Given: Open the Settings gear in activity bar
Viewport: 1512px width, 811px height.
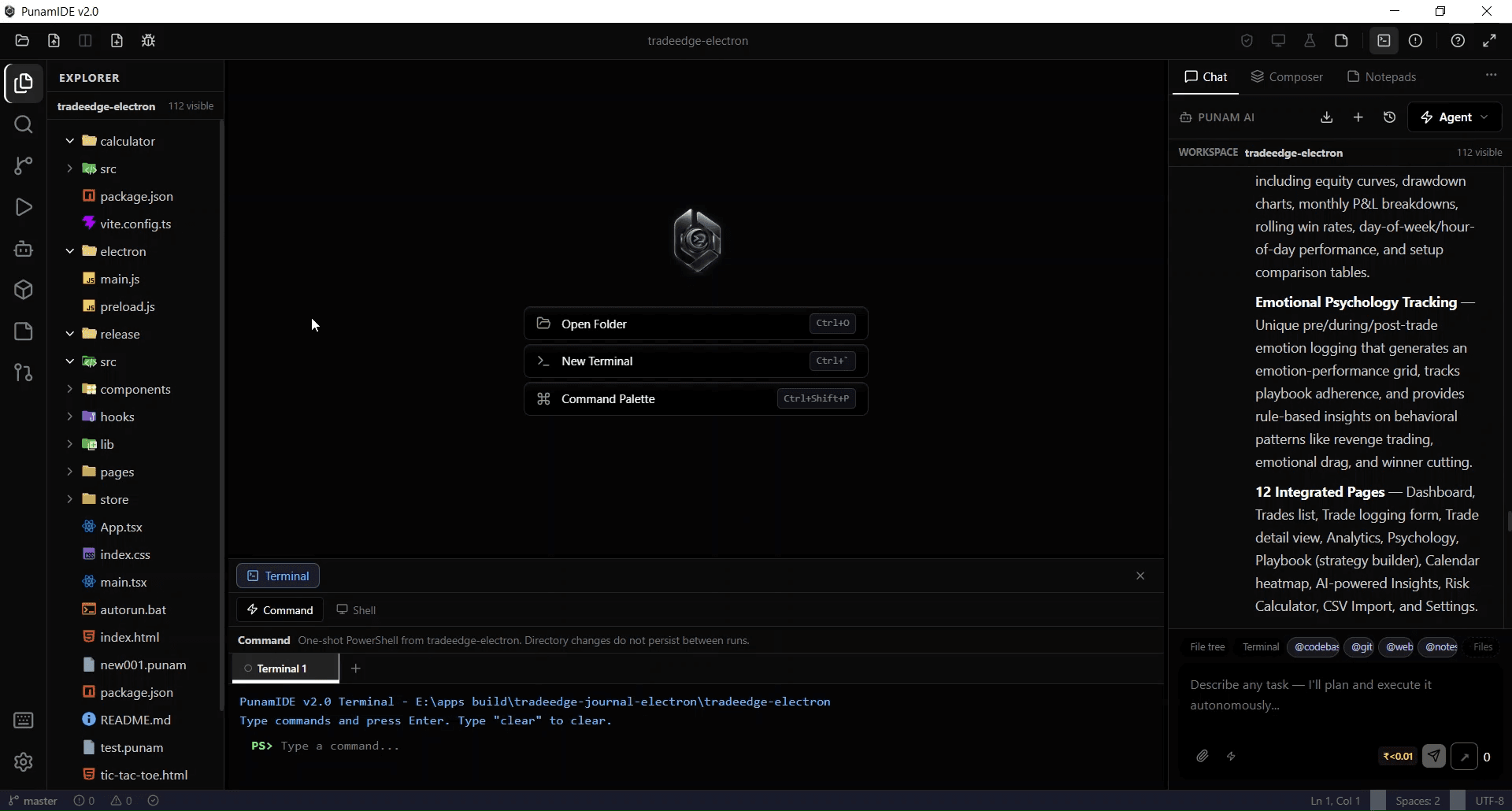Looking at the screenshot, I should pos(24,762).
